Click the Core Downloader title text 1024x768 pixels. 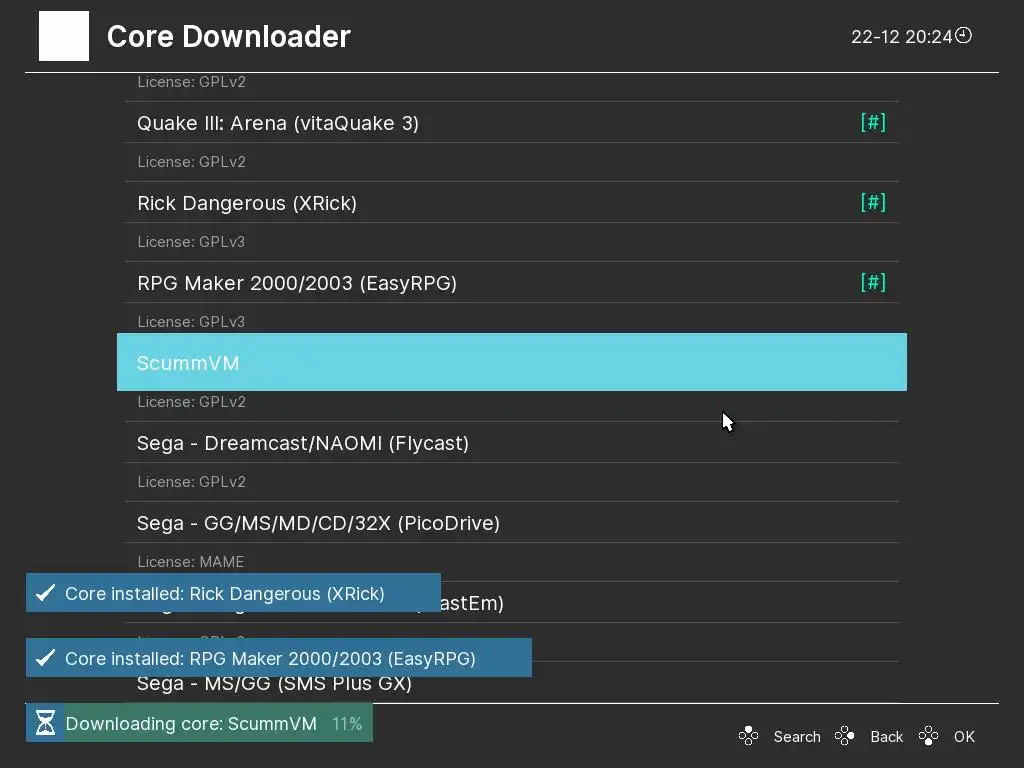229,37
